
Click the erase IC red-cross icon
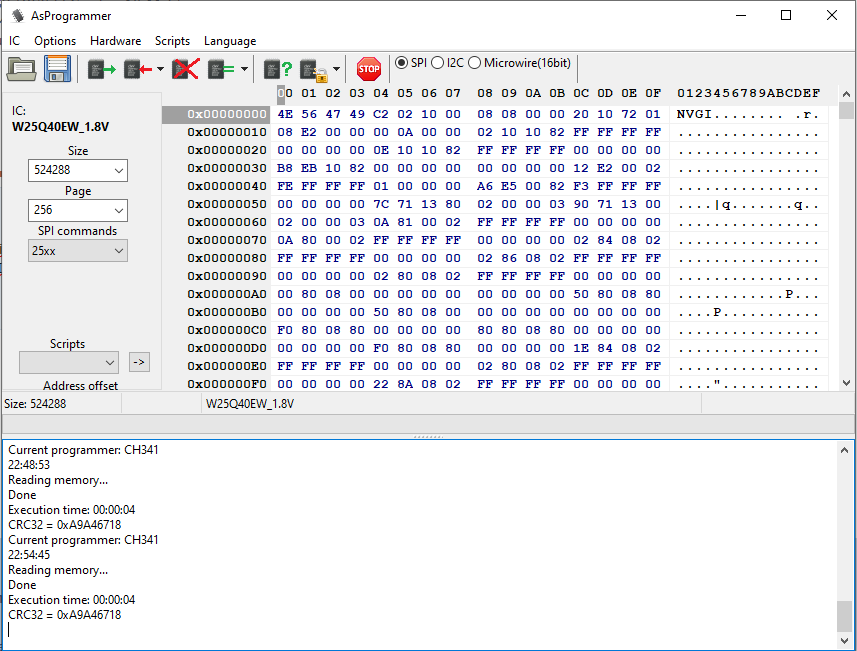(185, 69)
